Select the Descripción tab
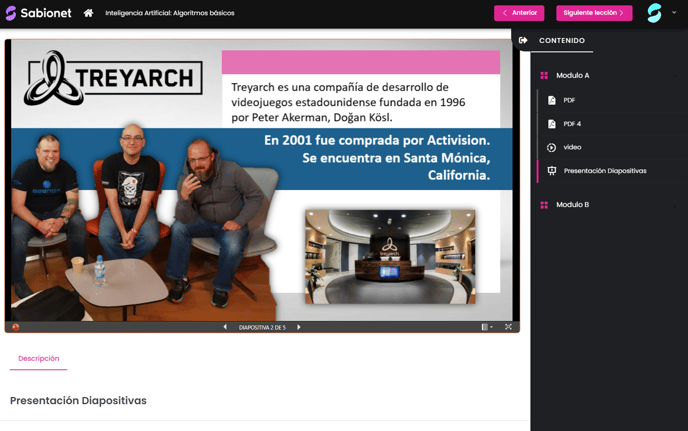 click(x=39, y=359)
